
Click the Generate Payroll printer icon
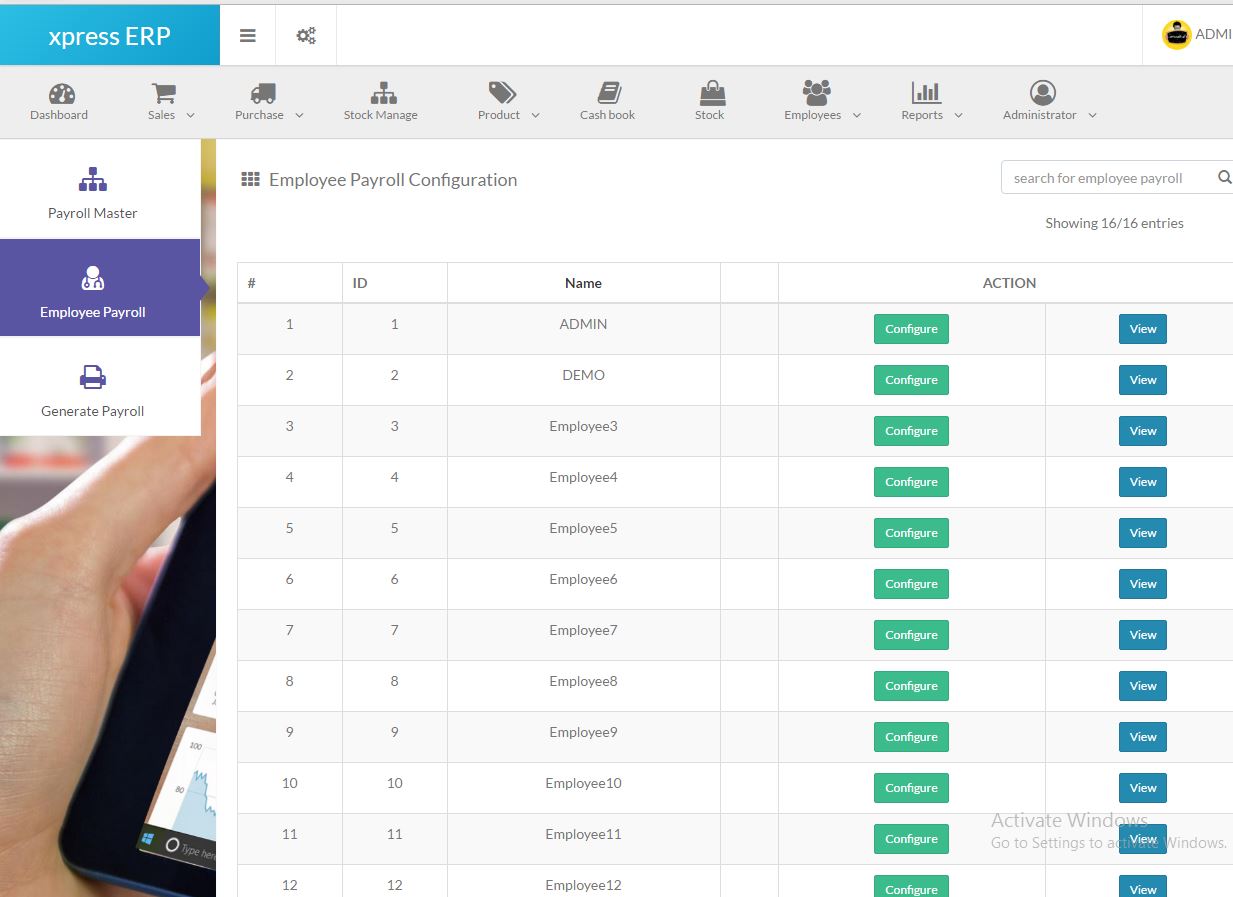[x=92, y=377]
